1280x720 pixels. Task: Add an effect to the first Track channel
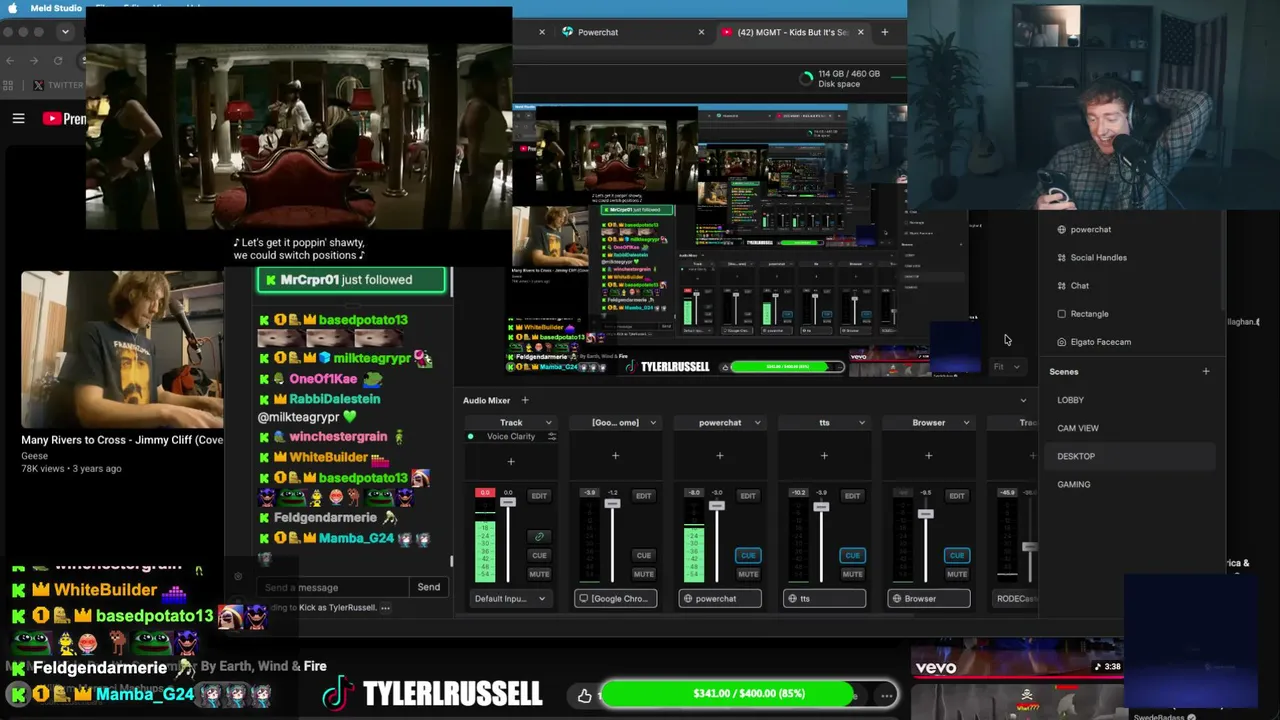click(x=511, y=461)
